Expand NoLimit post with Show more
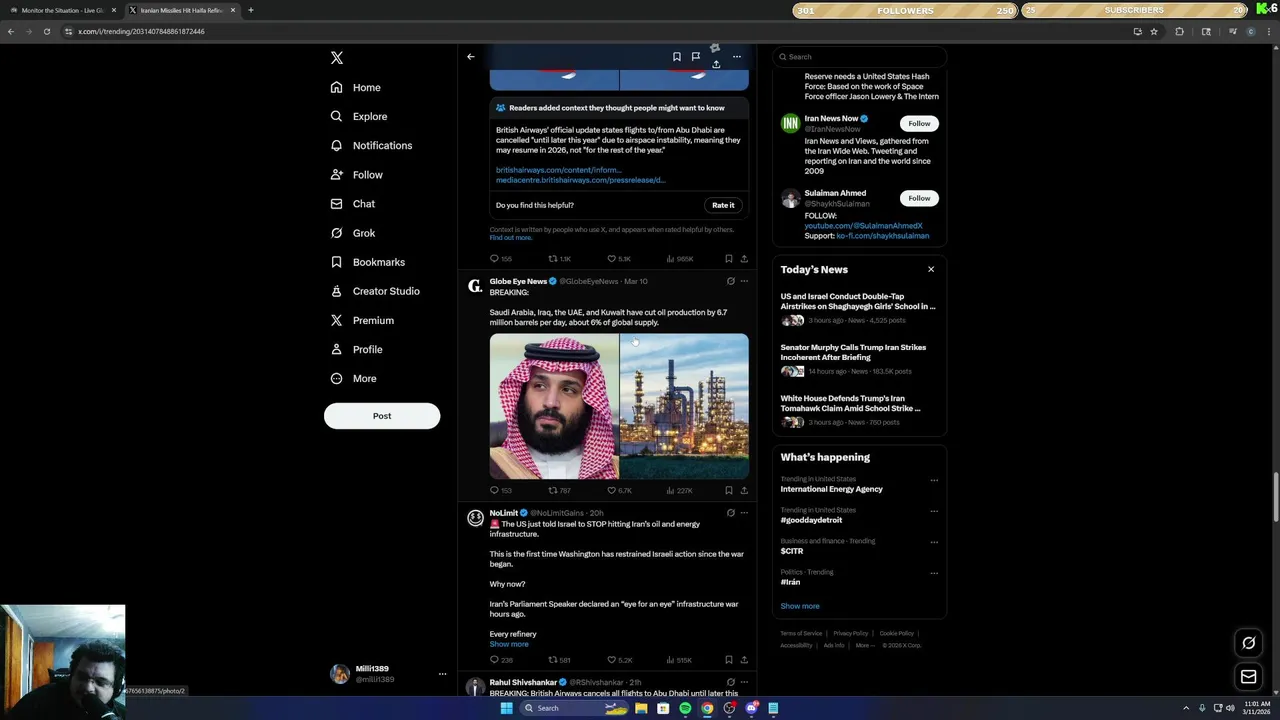Screen dimensions: 1280x720 tap(509, 645)
